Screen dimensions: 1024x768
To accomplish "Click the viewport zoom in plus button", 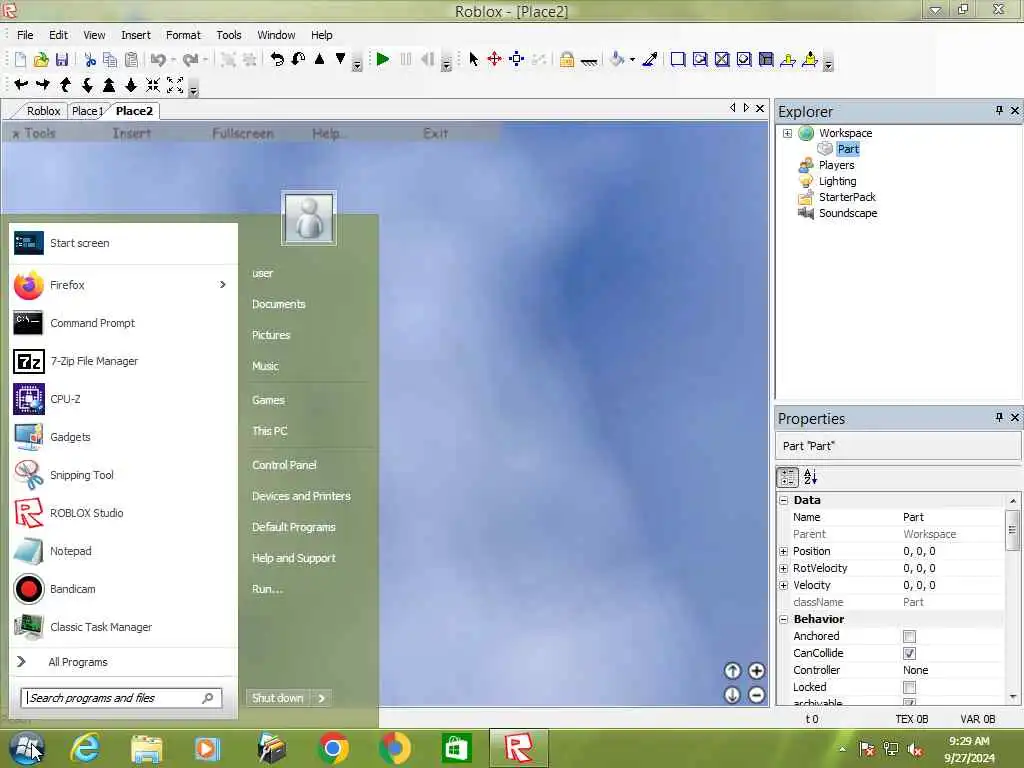I will [x=756, y=671].
